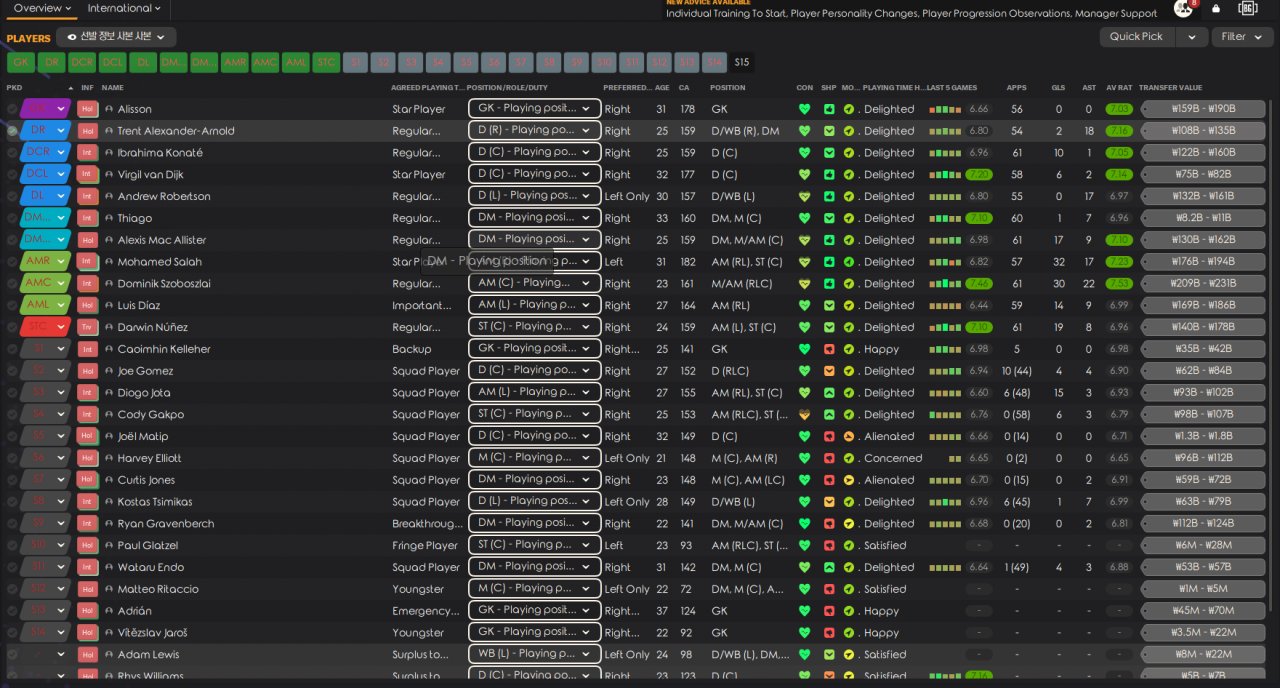The height and width of the screenshot is (688, 1280).
Task: Click Trent Alexander-Arnold's sharpness icon
Action: (829, 131)
